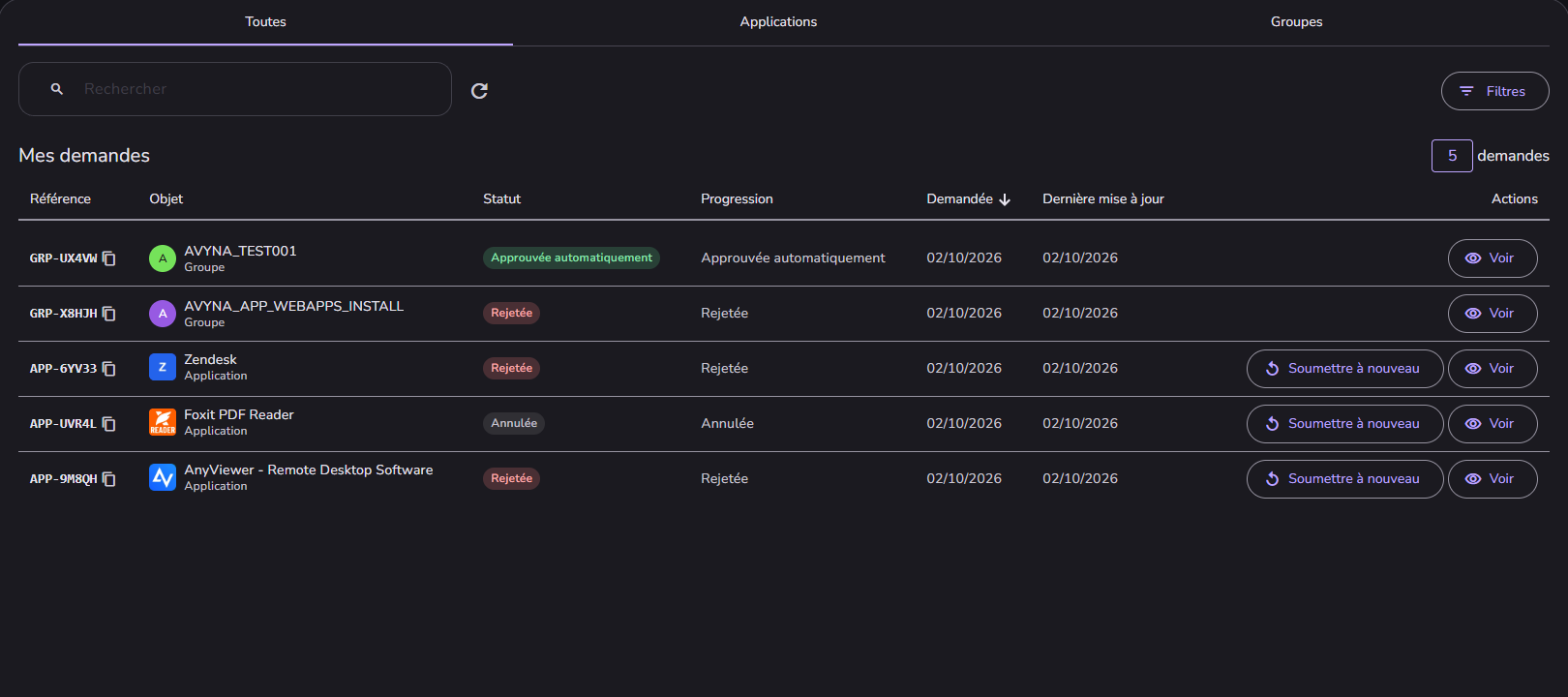
Task: Resubmit the Foxit PDF Reader request
Action: (1344, 424)
